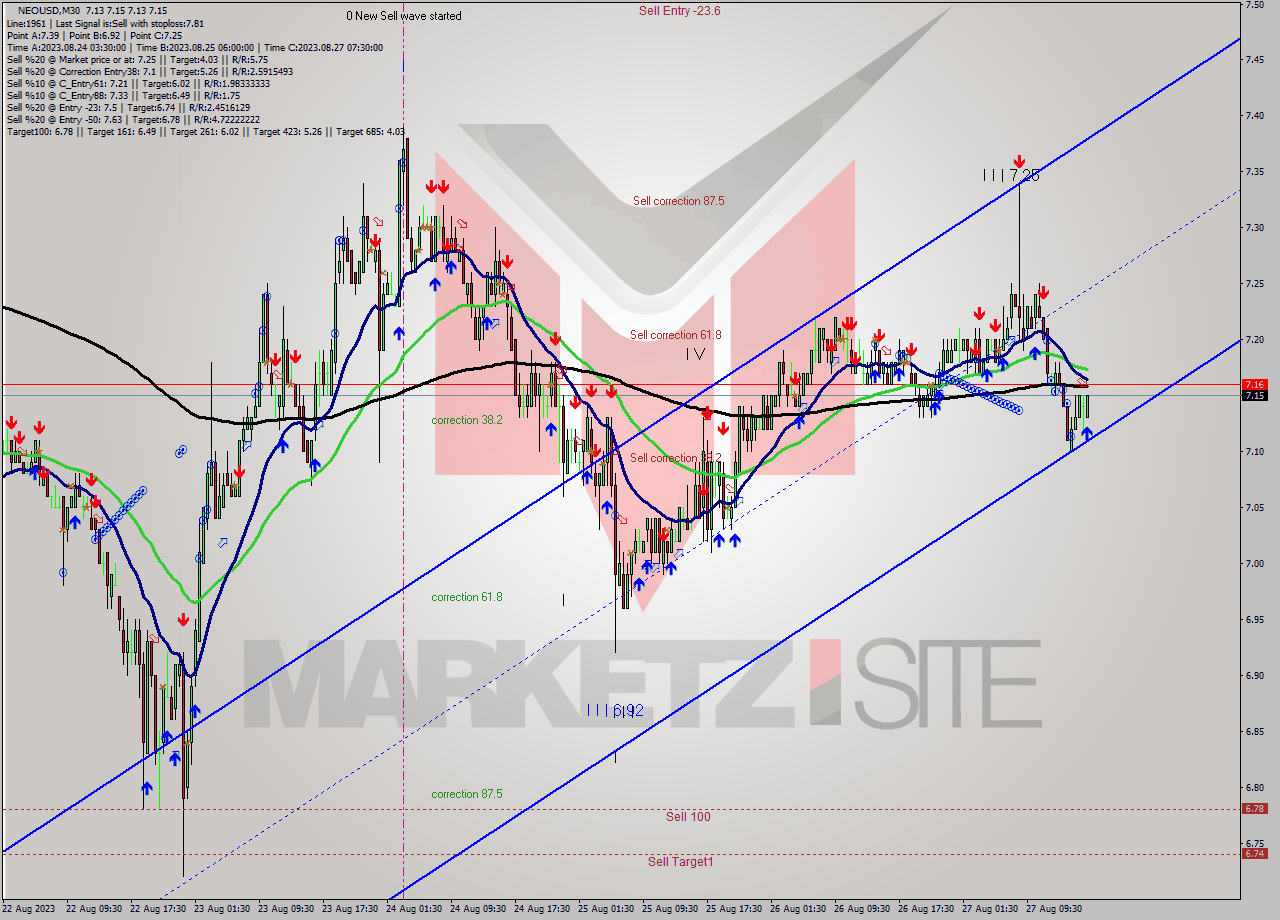Click the 'I I I 7.25' wave label
Viewport: 1280px width, 920px height.
coord(1011,175)
